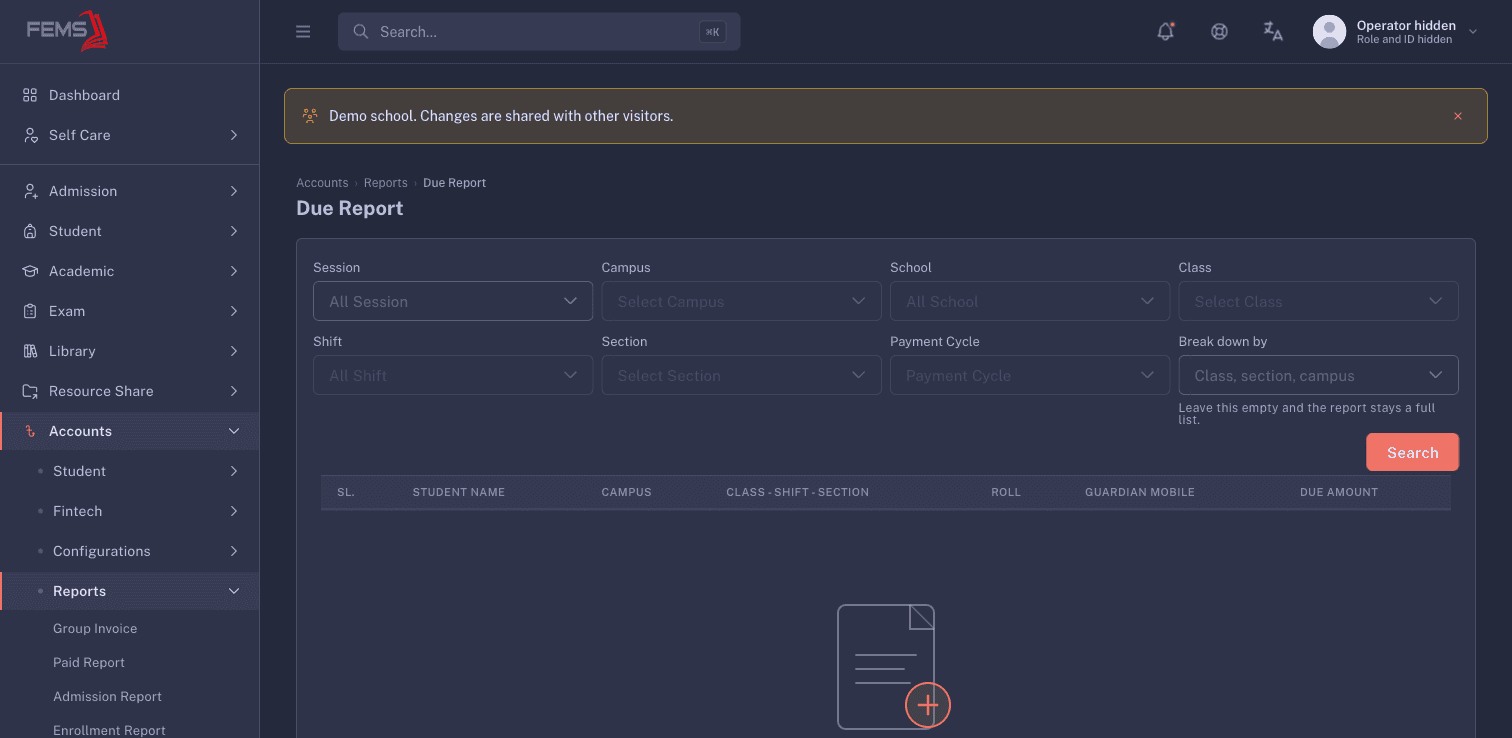The width and height of the screenshot is (1512, 738).
Task: Open the All Shift dropdown
Action: (453, 375)
